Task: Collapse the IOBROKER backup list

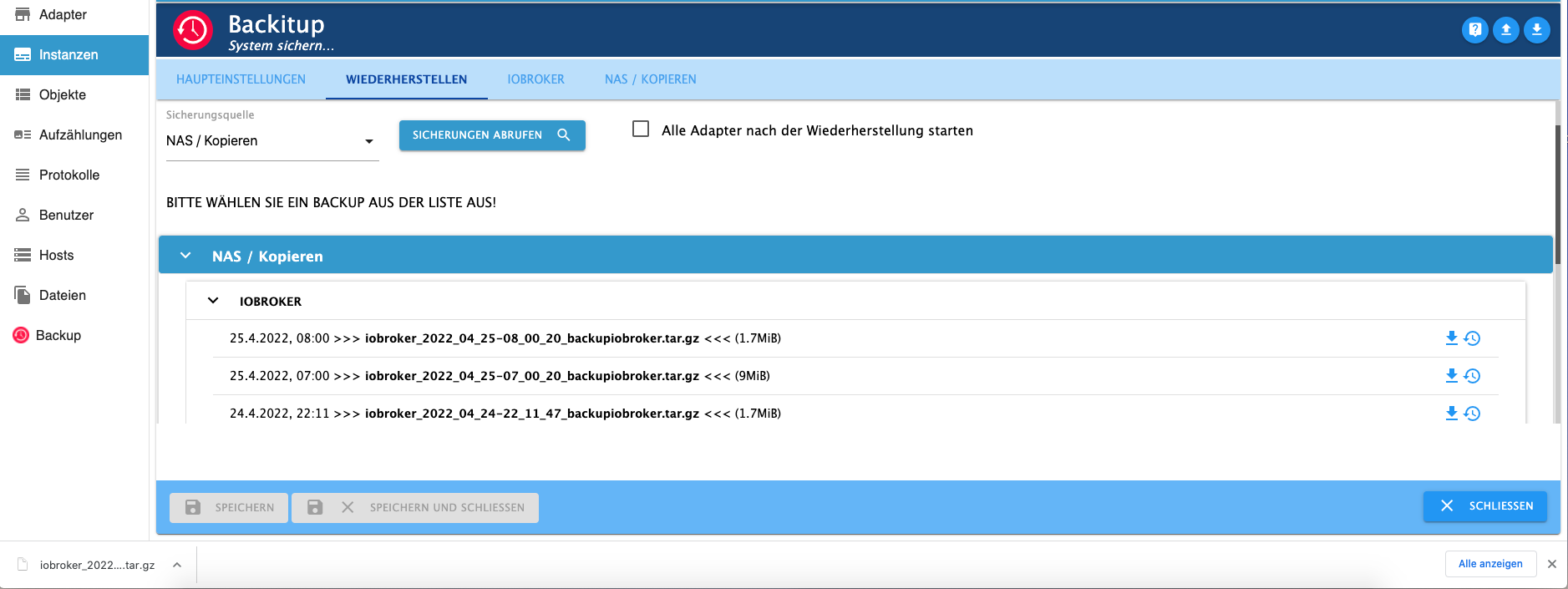Action: (x=213, y=301)
